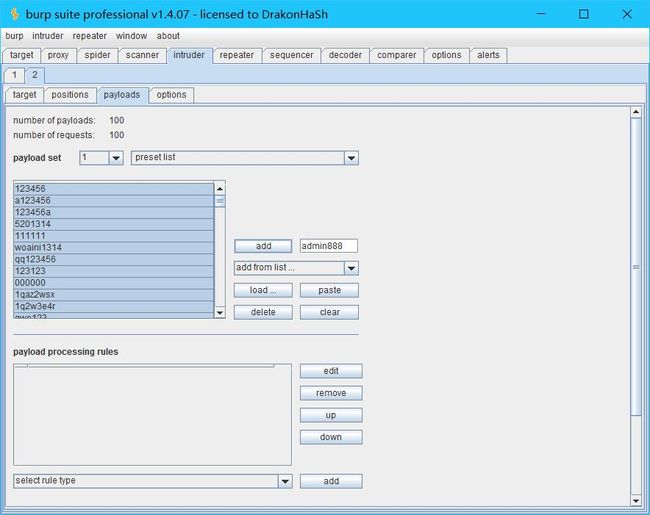Select payload entry 5201314
Viewport: 650px width, 515px height.
click(114, 224)
